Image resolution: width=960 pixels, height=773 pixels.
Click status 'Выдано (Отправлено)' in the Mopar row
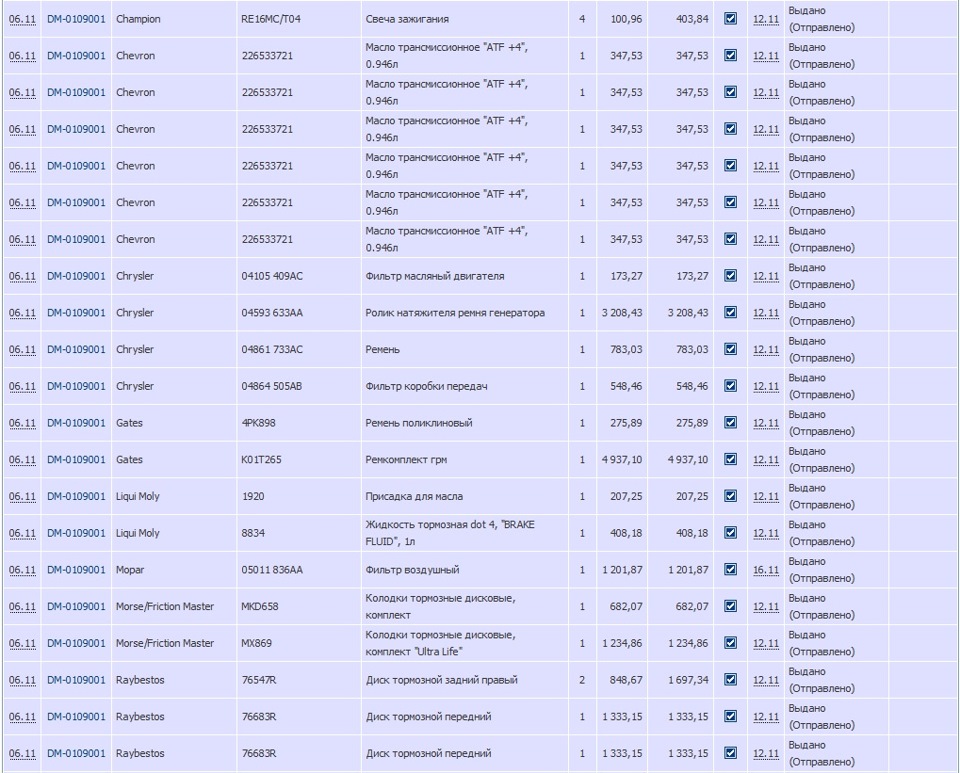click(x=821, y=570)
